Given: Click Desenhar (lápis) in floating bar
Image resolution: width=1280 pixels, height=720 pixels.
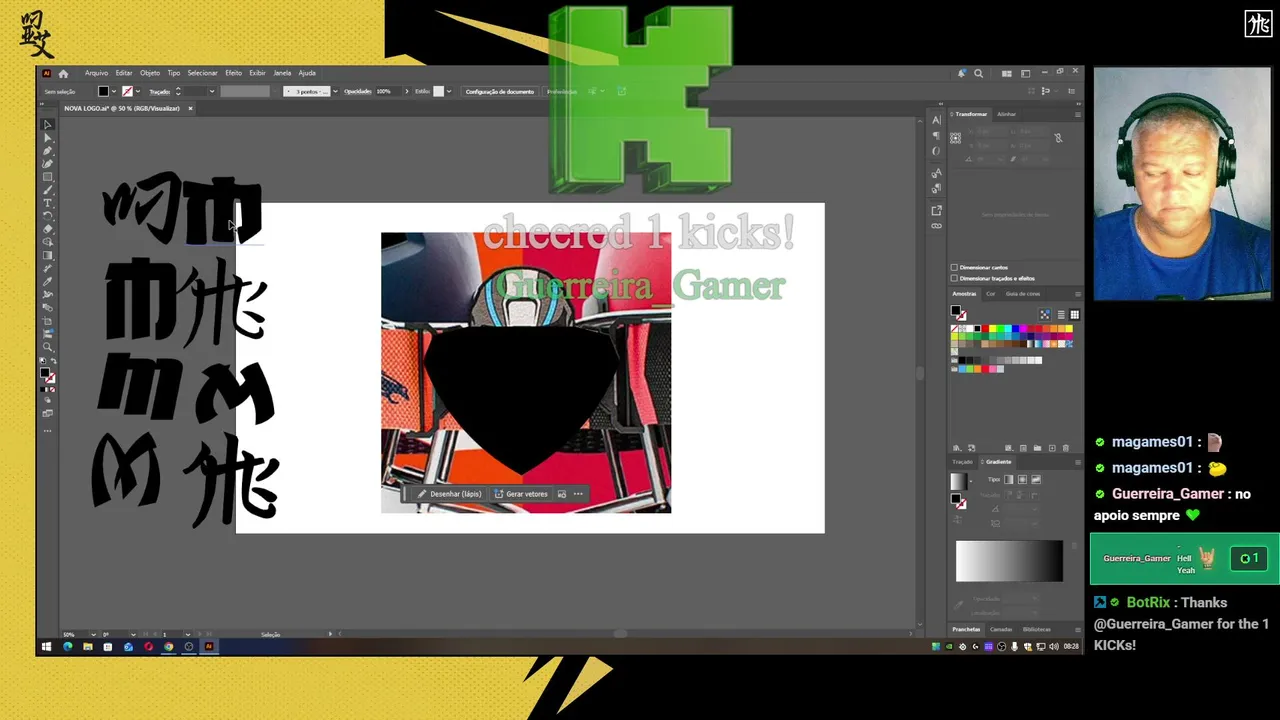Looking at the screenshot, I should 450,494.
